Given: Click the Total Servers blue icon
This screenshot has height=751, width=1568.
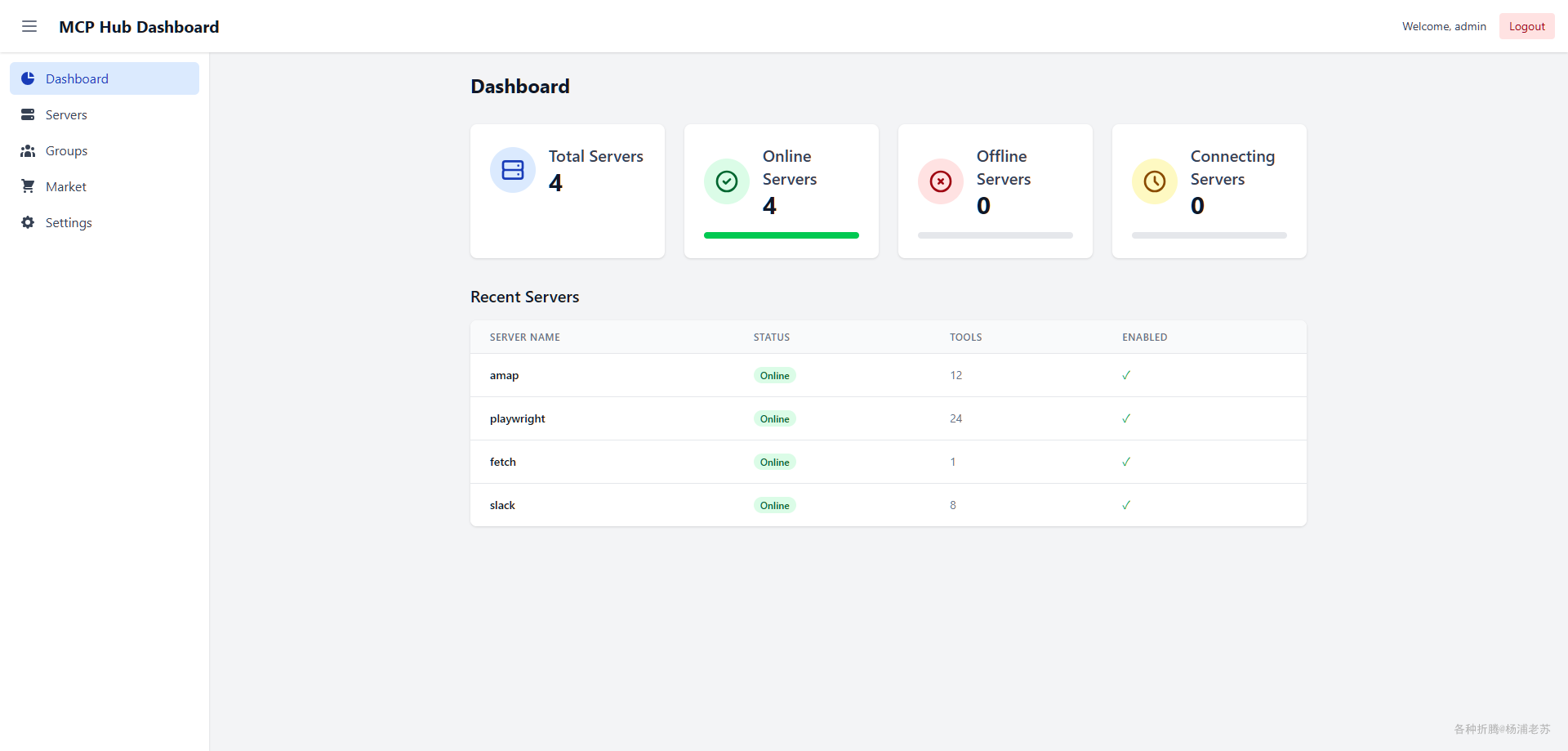Looking at the screenshot, I should (513, 170).
